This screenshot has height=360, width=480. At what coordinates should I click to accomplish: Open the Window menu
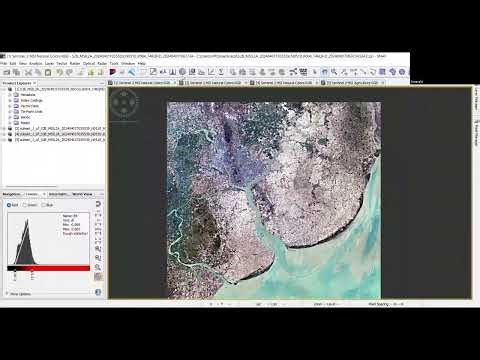128,63
